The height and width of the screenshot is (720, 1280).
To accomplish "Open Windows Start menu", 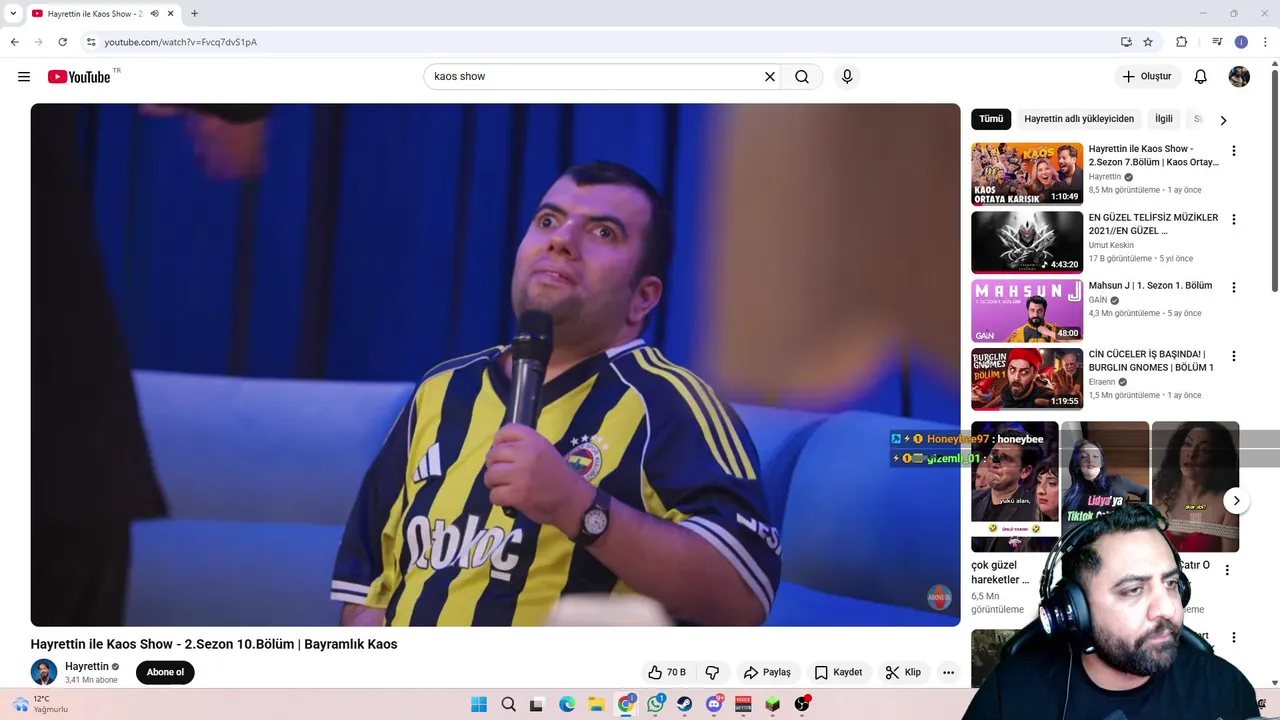I will pos(479,705).
